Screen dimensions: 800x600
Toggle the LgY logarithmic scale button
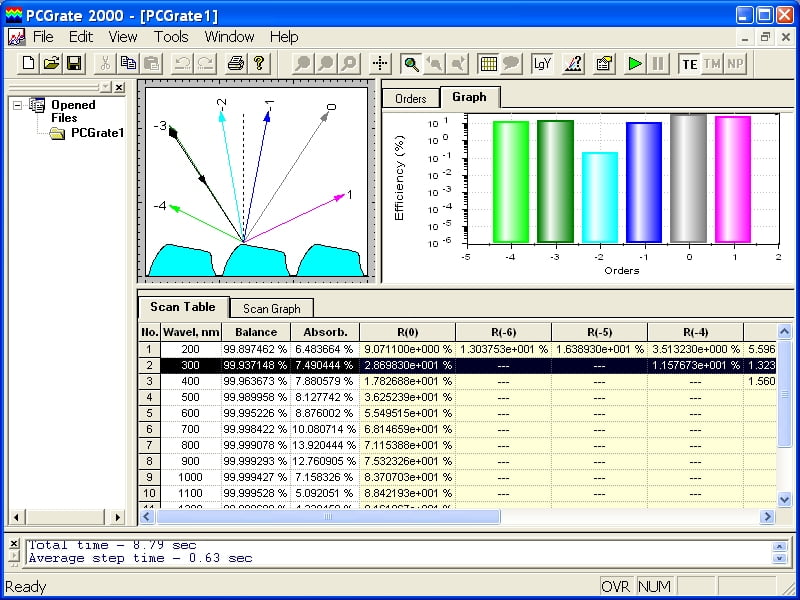(x=542, y=63)
